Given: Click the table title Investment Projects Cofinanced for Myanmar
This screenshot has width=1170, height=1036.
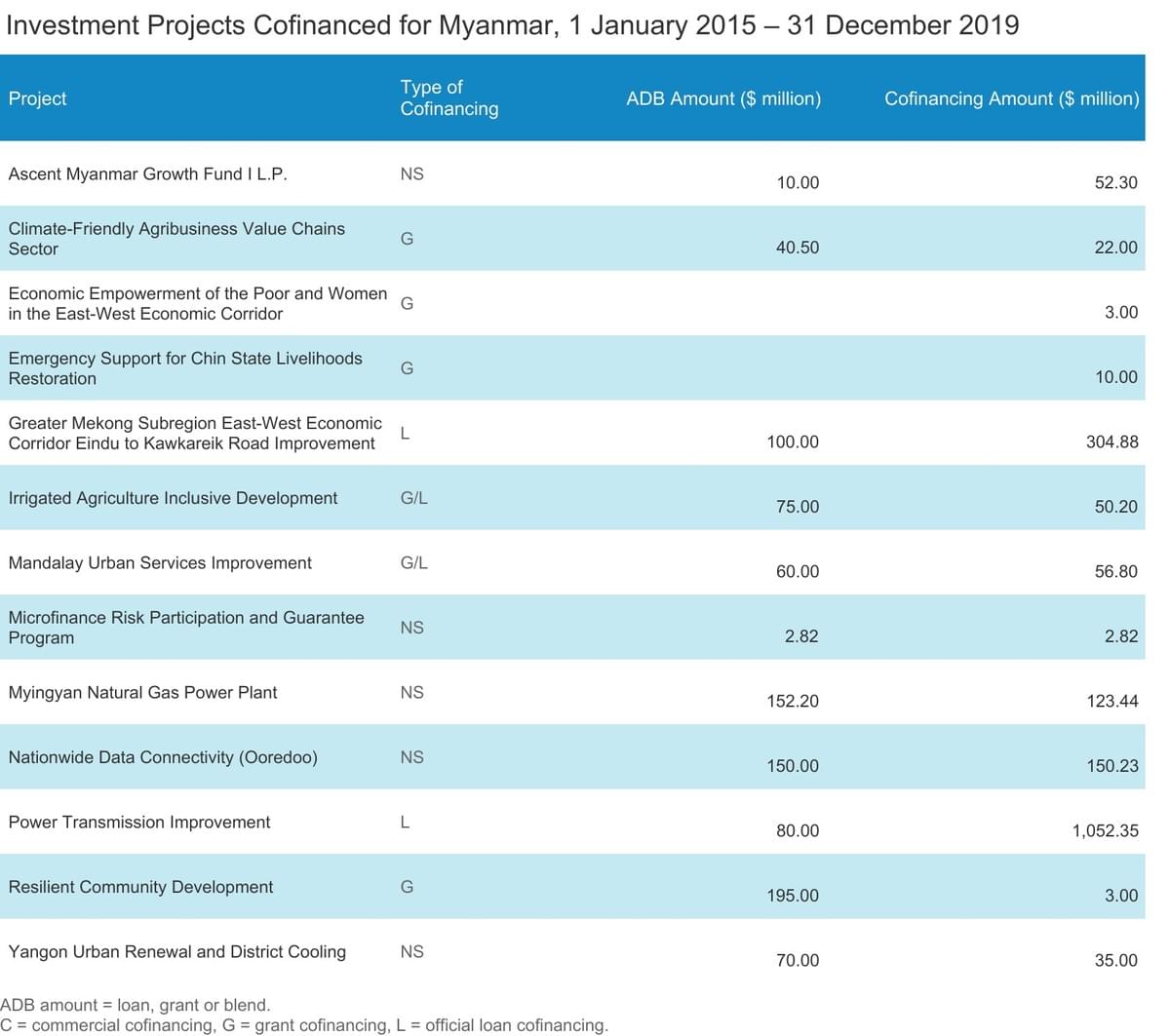Looking at the screenshot, I should 512,24.
